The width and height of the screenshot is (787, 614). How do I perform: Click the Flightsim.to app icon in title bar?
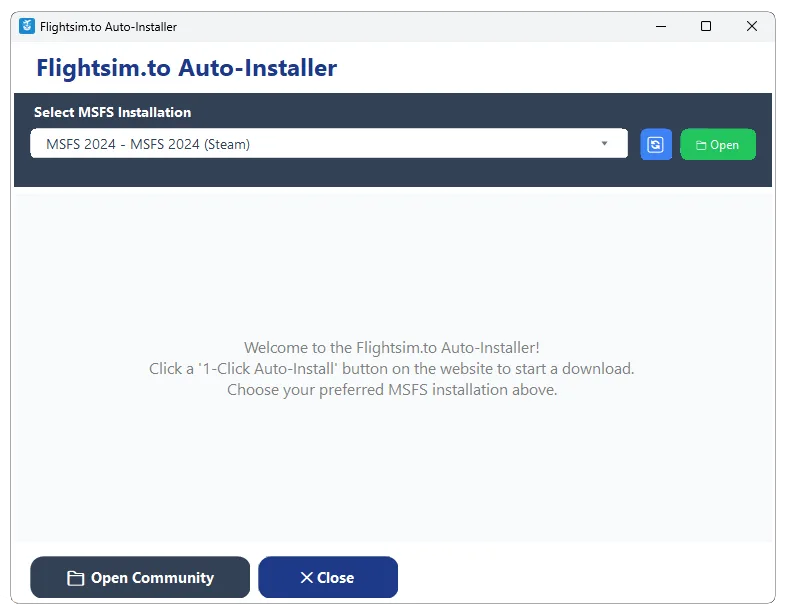click(27, 26)
